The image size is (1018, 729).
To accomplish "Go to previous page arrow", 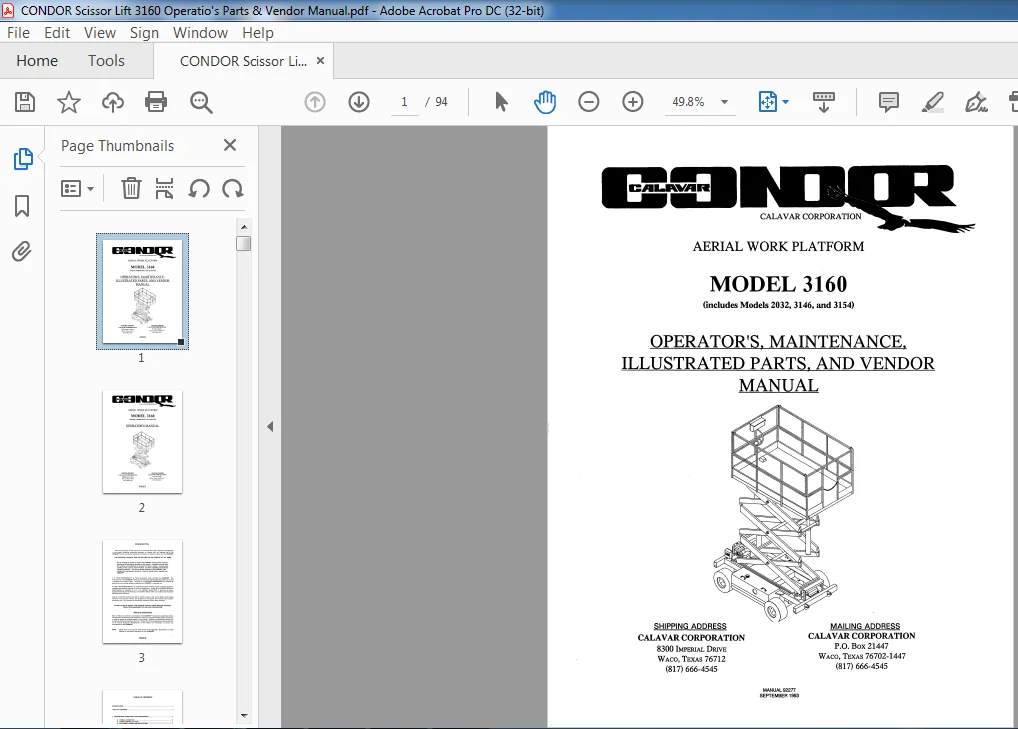I will 315,102.
